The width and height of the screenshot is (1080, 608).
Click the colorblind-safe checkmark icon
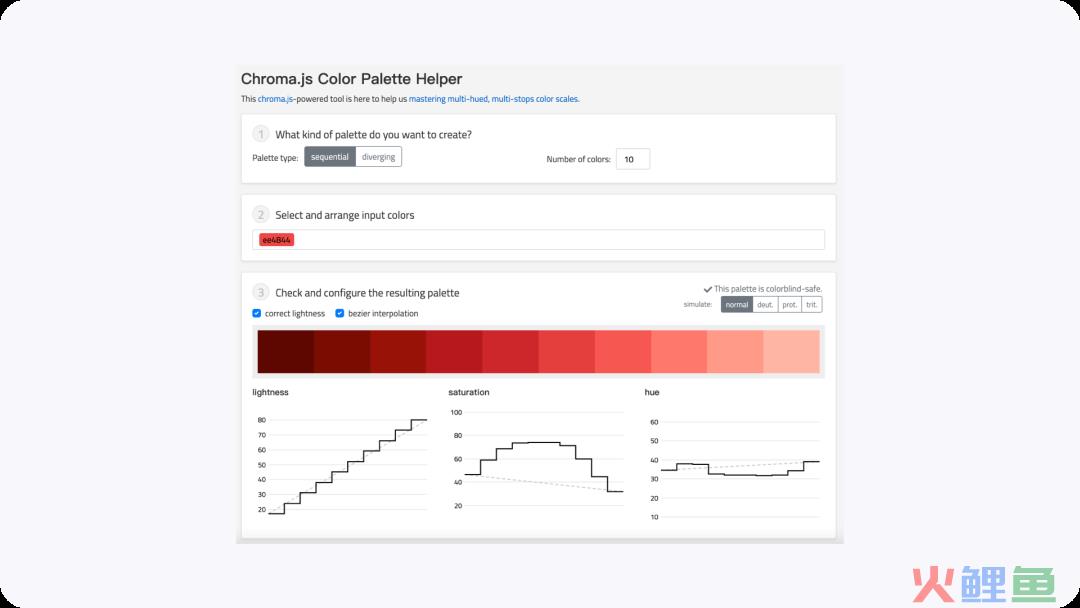707,289
